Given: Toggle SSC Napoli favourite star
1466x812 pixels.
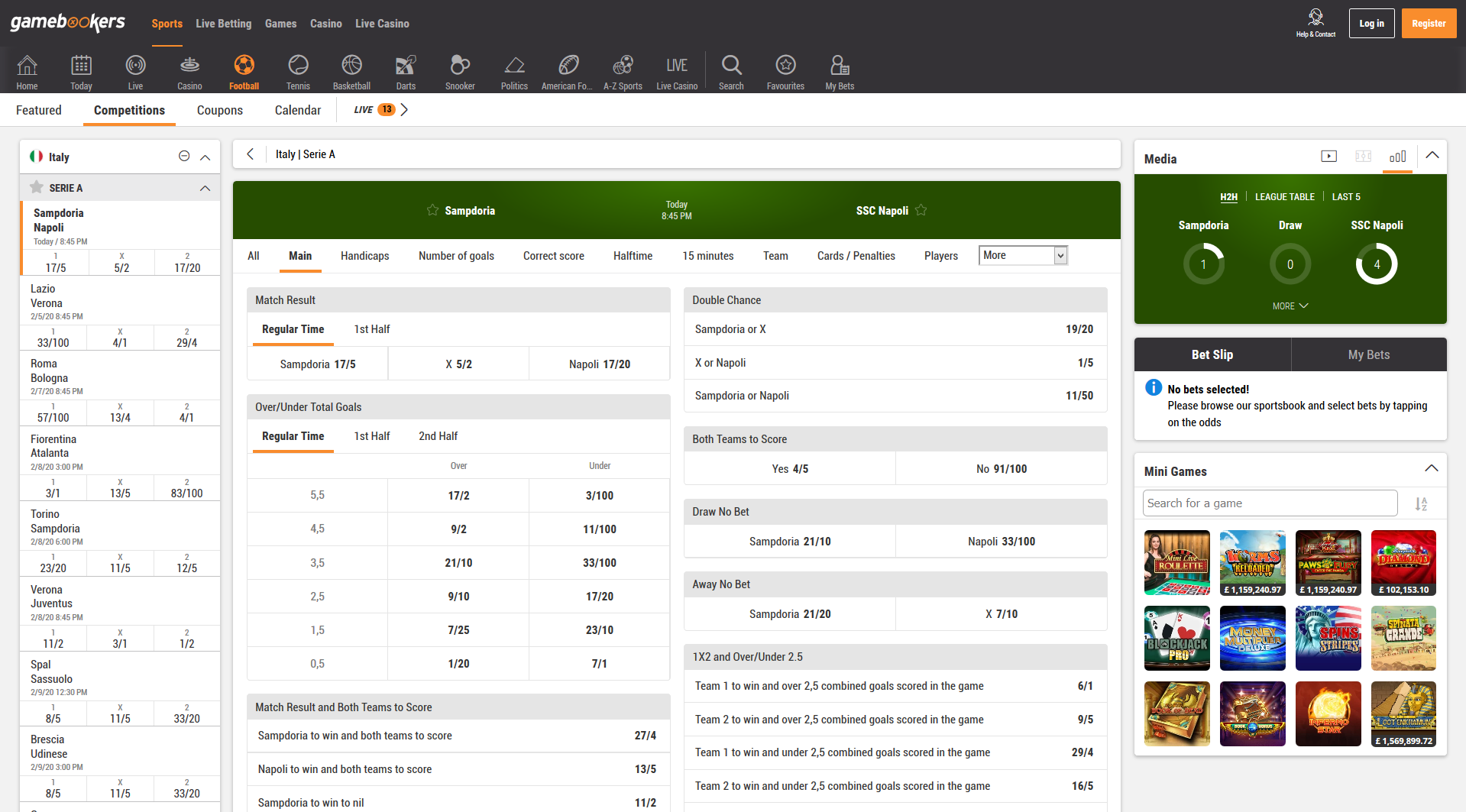Looking at the screenshot, I should click(921, 210).
